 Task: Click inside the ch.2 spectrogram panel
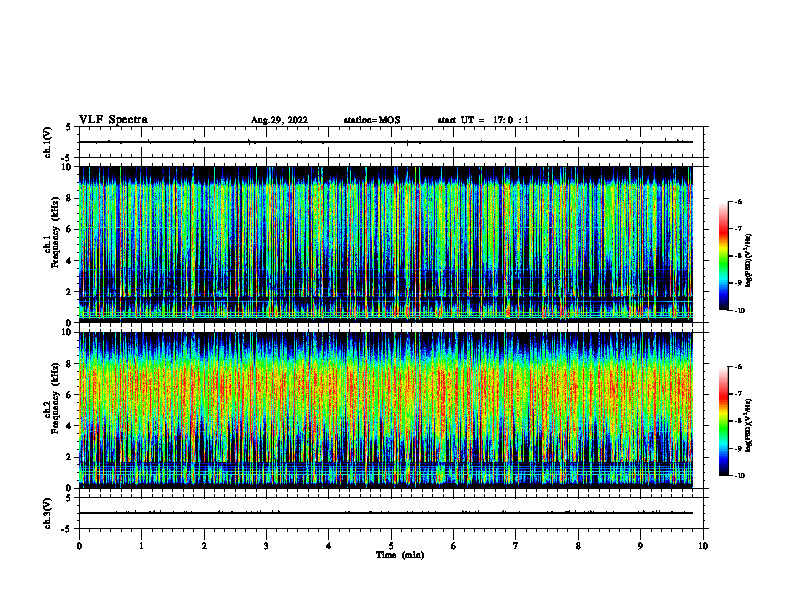click(386, 410)
